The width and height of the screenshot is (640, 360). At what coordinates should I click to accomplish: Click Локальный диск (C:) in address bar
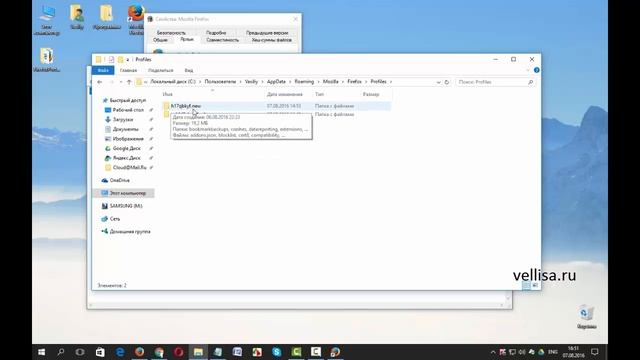point(173,82)
